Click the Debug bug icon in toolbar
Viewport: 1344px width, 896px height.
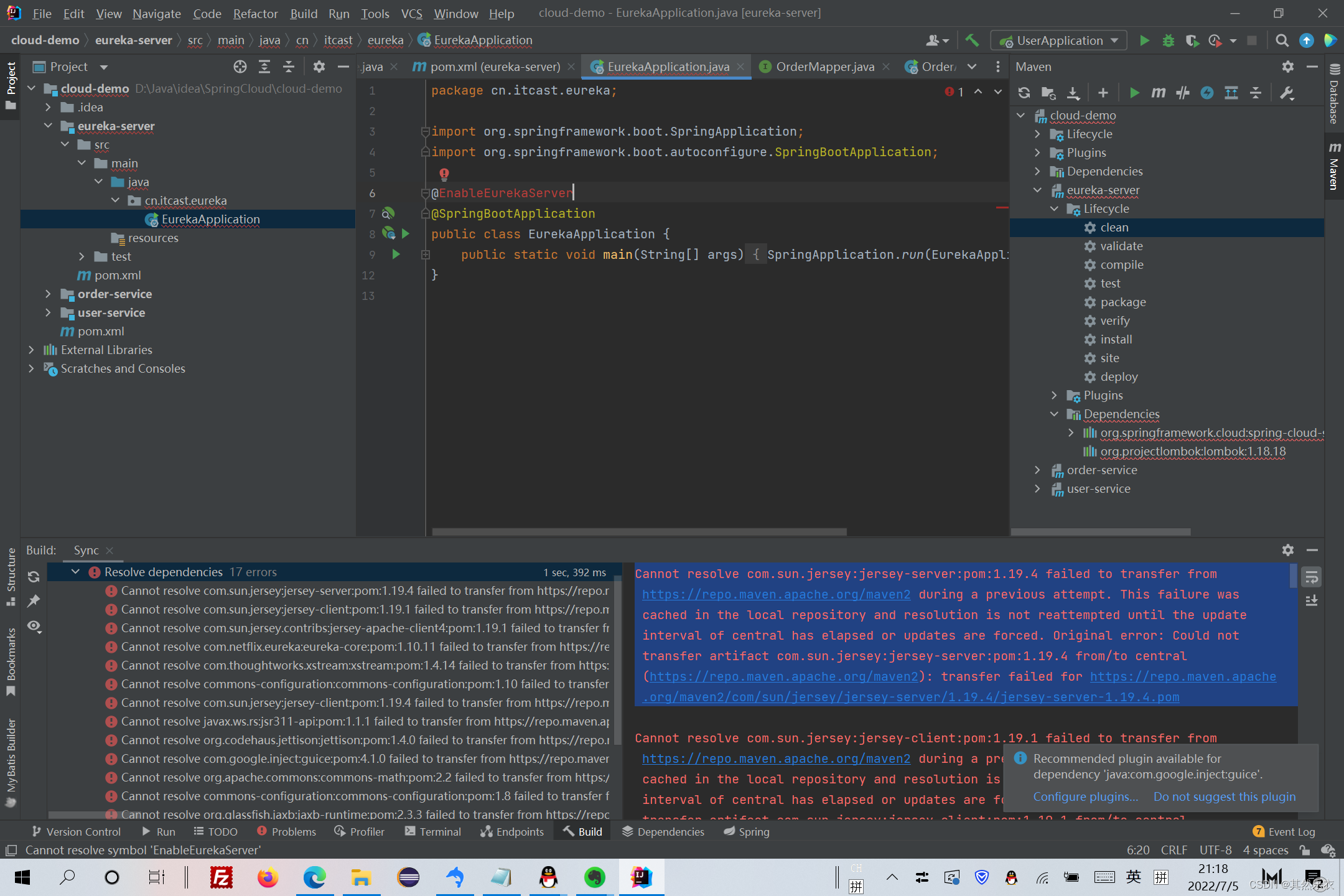pos(1168,40)
